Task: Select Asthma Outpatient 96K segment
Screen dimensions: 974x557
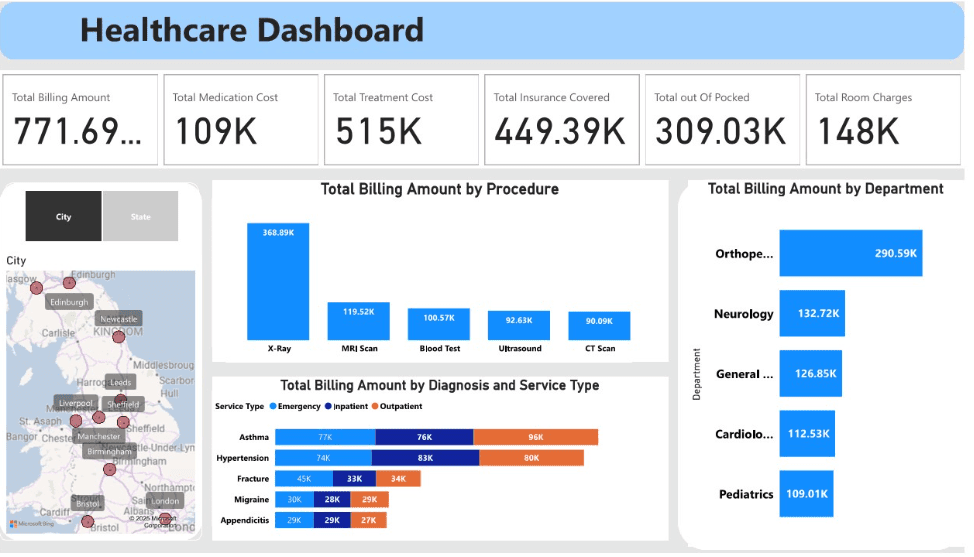Action: coord(535,437)
